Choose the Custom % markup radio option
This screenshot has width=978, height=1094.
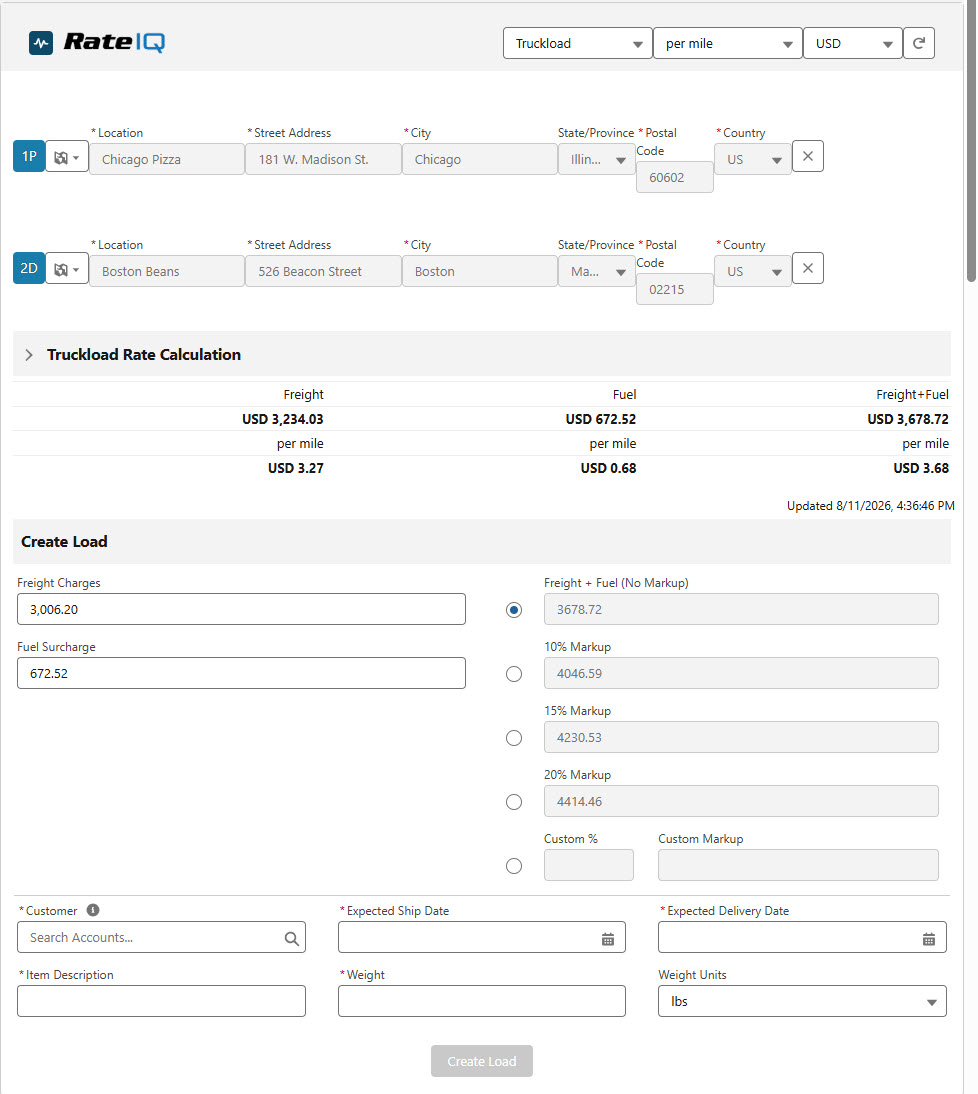coord(514,866)
